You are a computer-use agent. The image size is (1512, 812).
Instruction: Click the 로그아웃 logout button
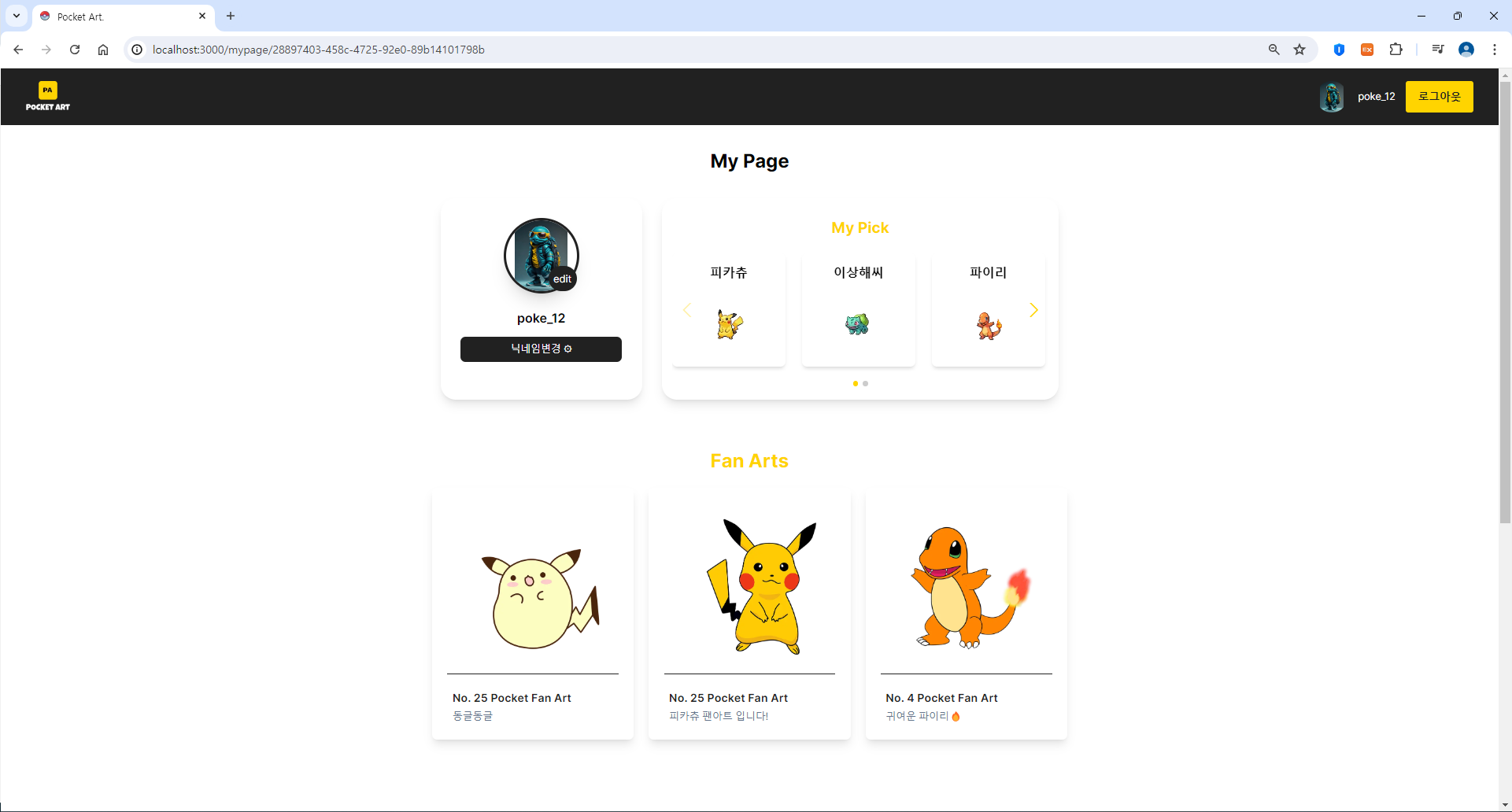coord(1439,97)
